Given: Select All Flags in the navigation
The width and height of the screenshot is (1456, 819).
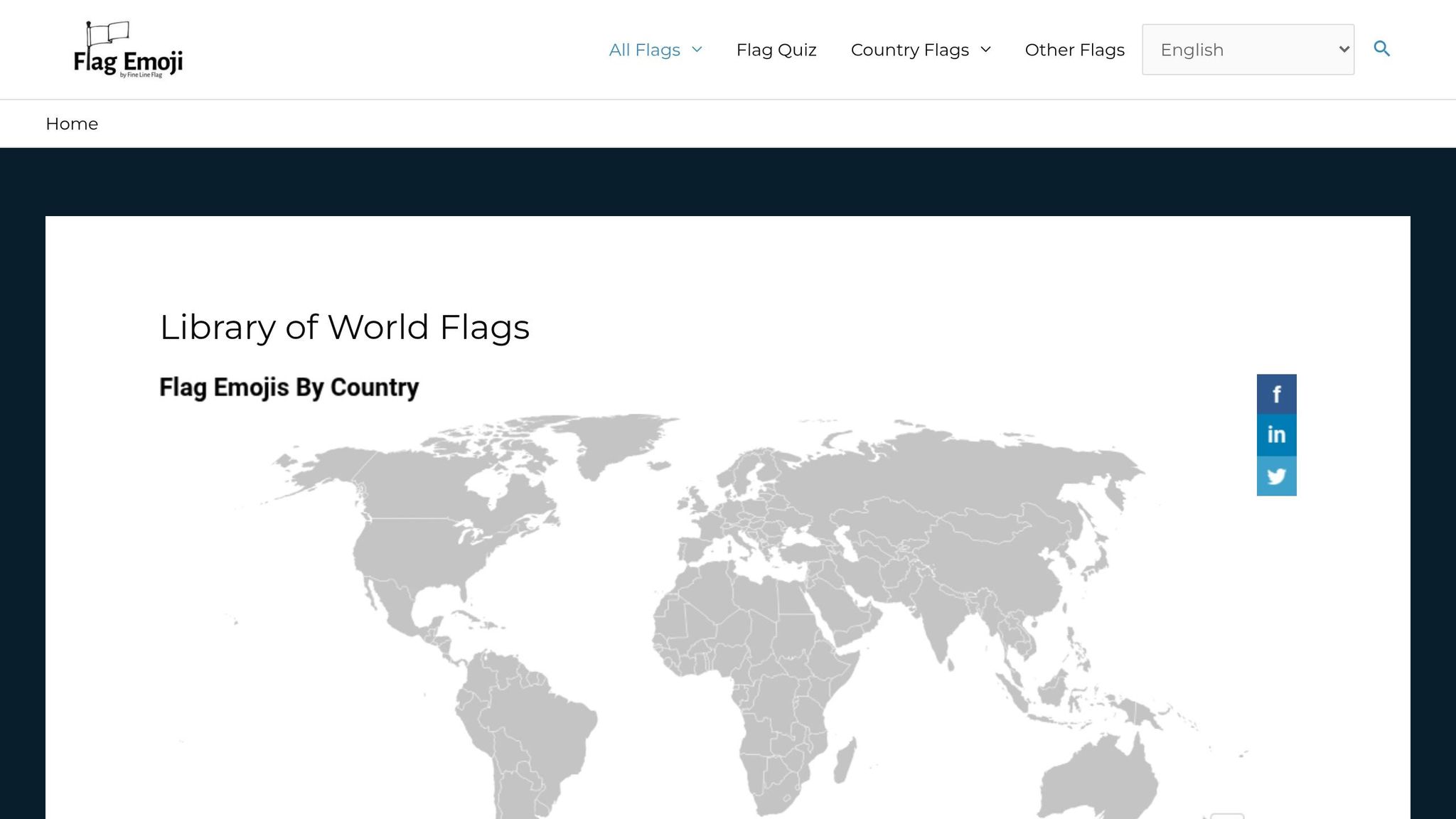Looking at the screenshot, I should pyautogui.click(x=645, y=50).
